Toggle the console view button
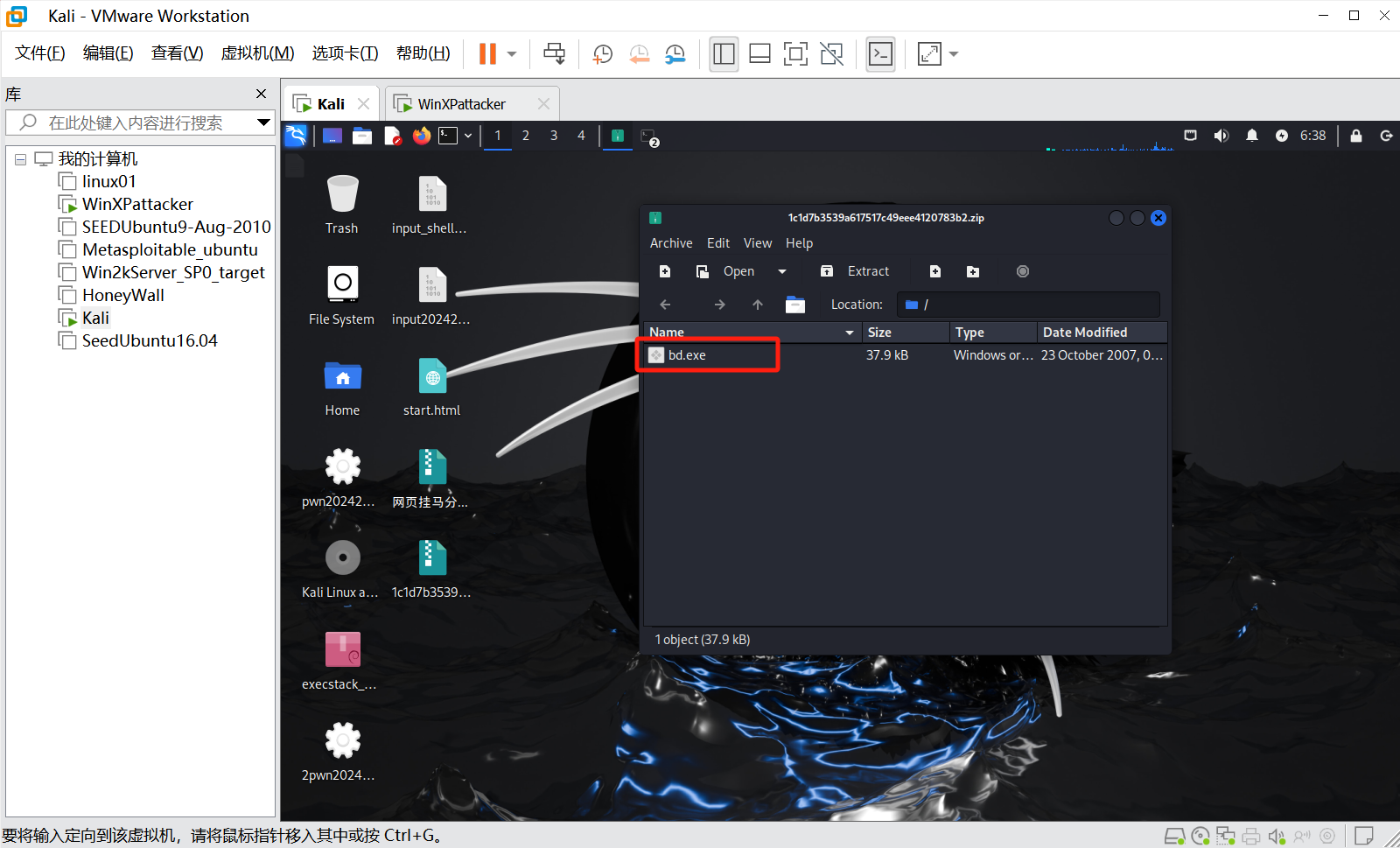The height and width of the screenshot is (848, 1400). click(x=880, y=54)
